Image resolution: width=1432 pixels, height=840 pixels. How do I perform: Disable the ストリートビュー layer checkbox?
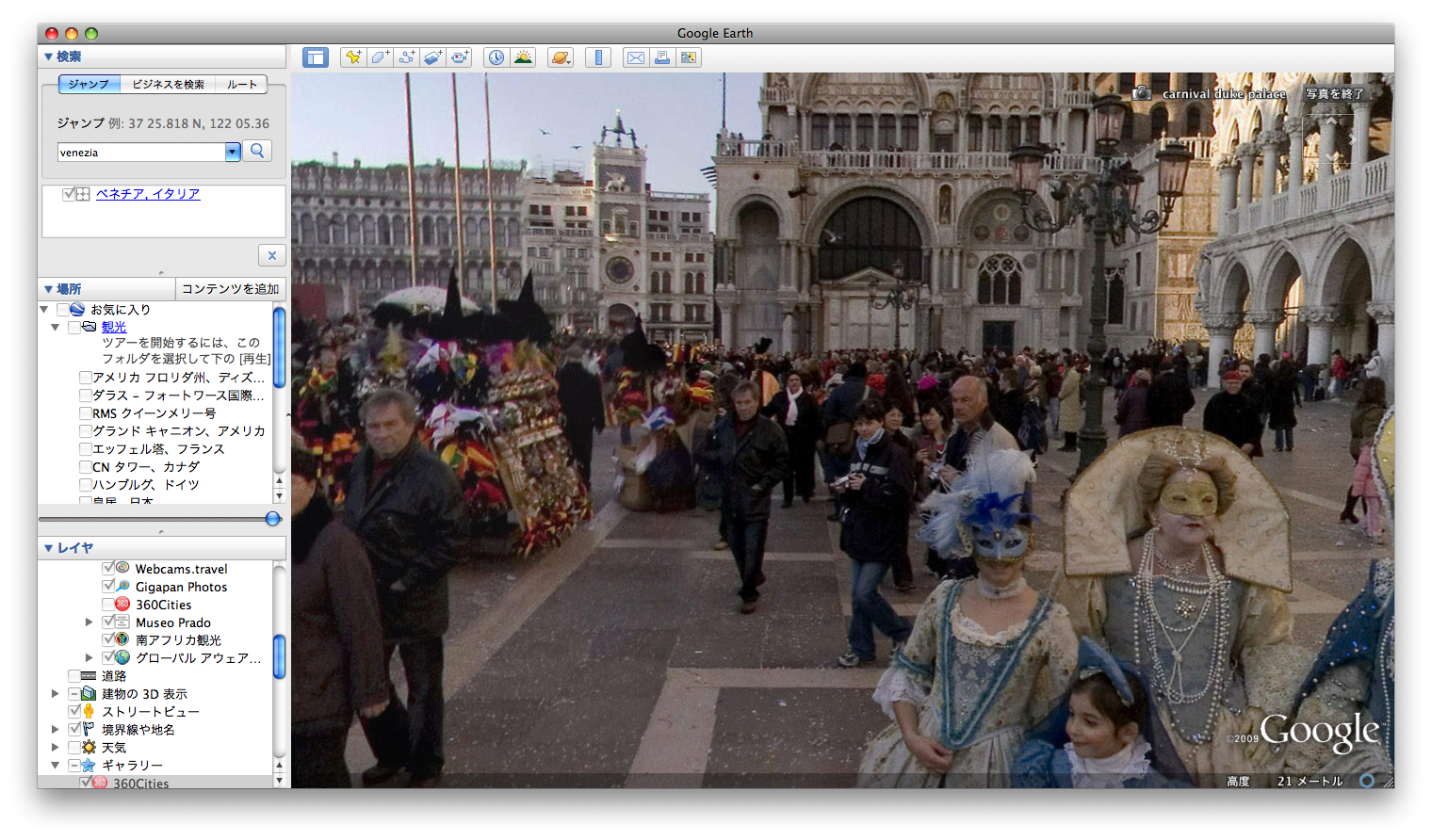[74, 711]
